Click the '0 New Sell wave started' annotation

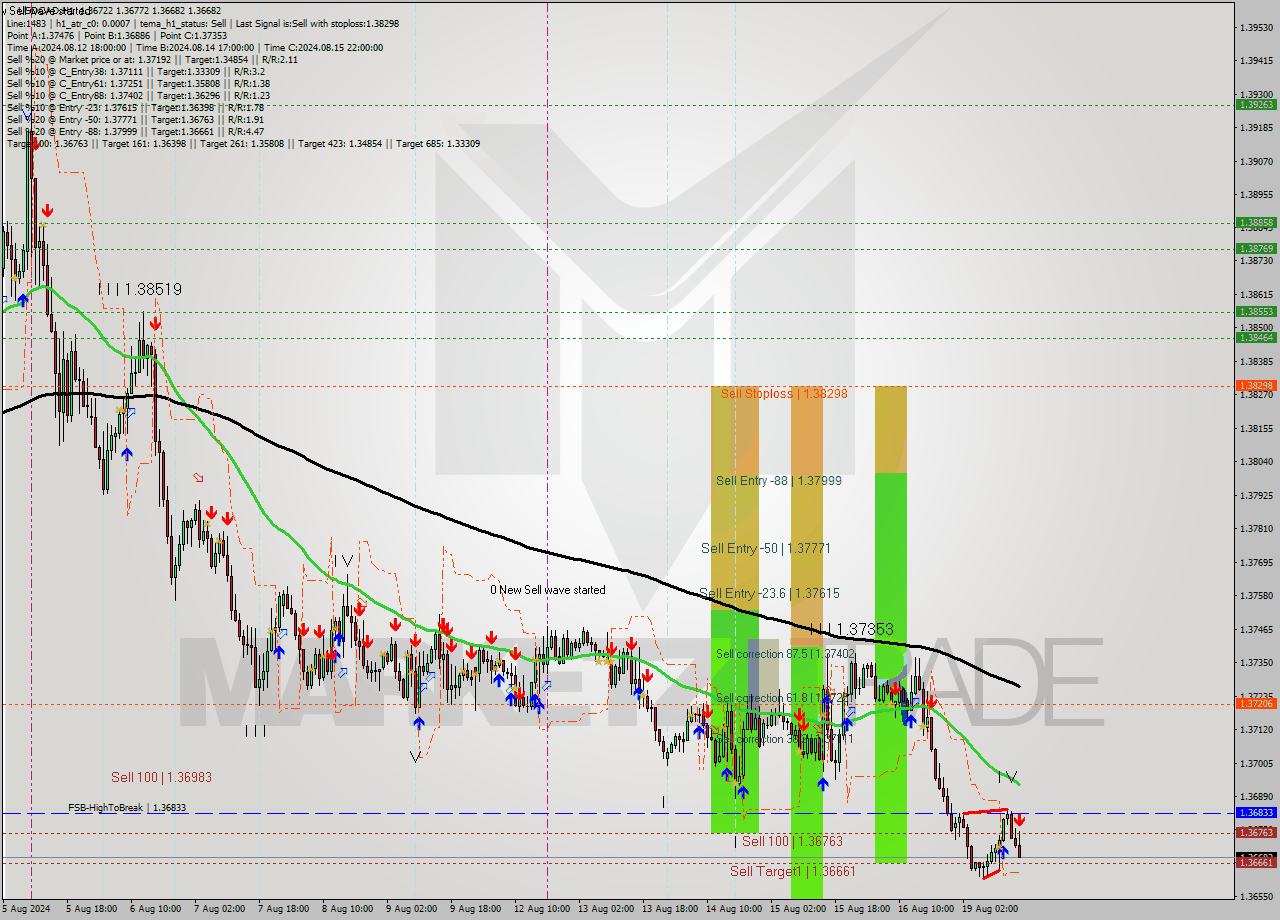point(548,590)
